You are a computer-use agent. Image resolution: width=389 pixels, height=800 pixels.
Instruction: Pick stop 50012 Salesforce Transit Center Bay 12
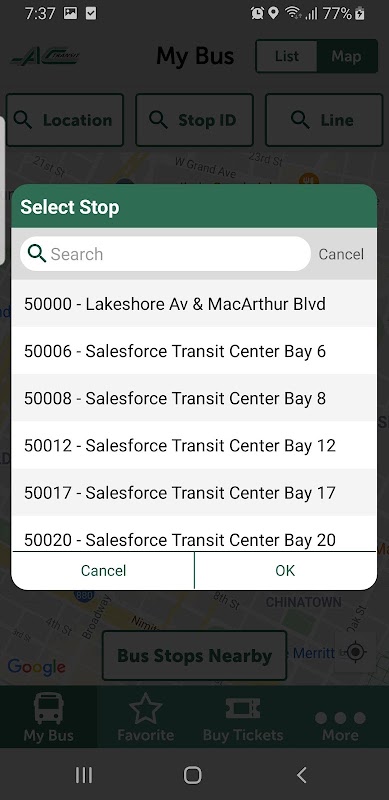click(194, 445)
